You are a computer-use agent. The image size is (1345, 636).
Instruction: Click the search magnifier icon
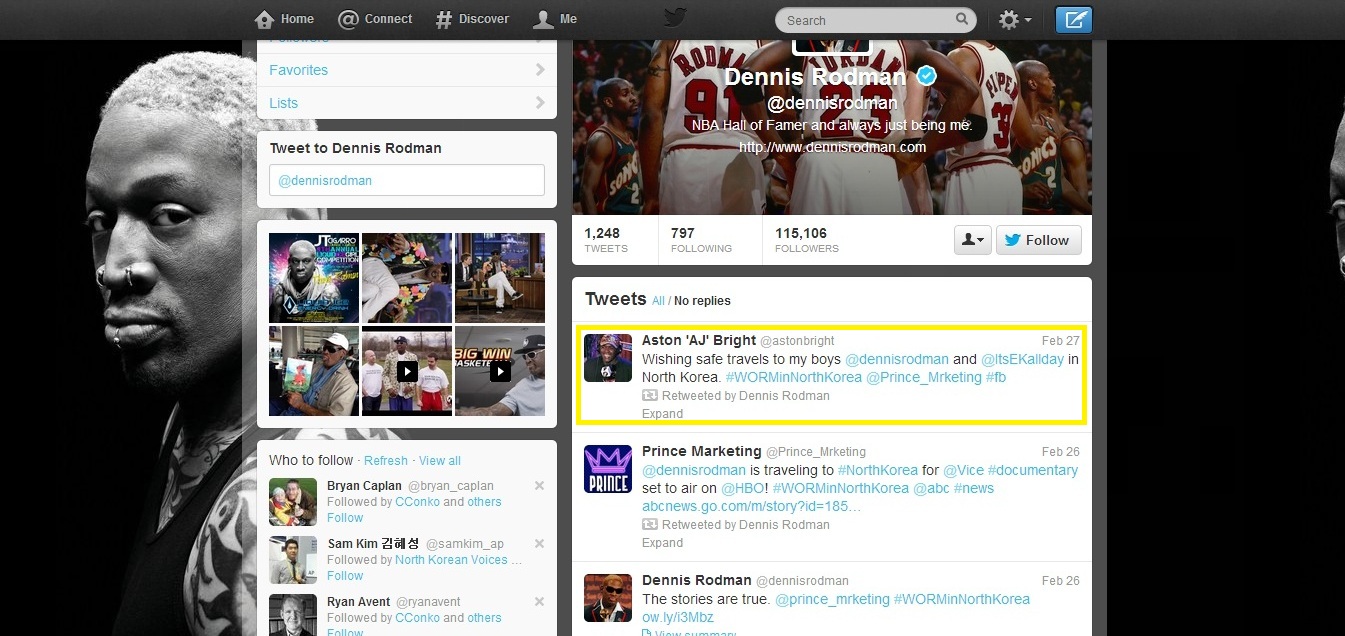962,19
